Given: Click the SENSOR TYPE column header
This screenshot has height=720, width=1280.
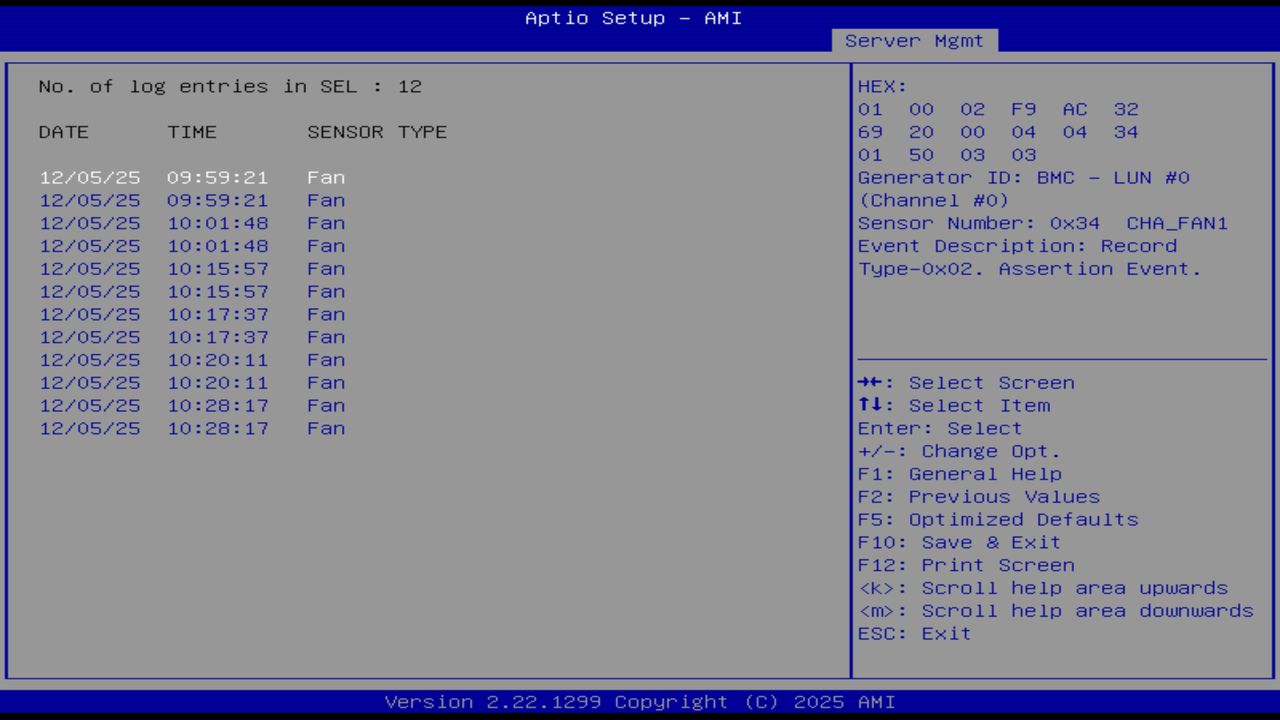Looking at the screenshot, I should [x=375, y=131].
